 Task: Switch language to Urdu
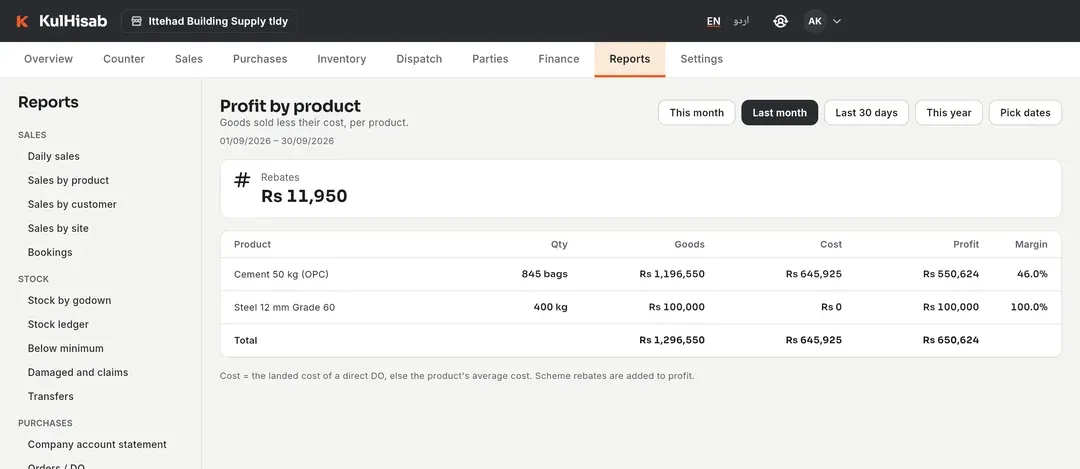(741, 21)
